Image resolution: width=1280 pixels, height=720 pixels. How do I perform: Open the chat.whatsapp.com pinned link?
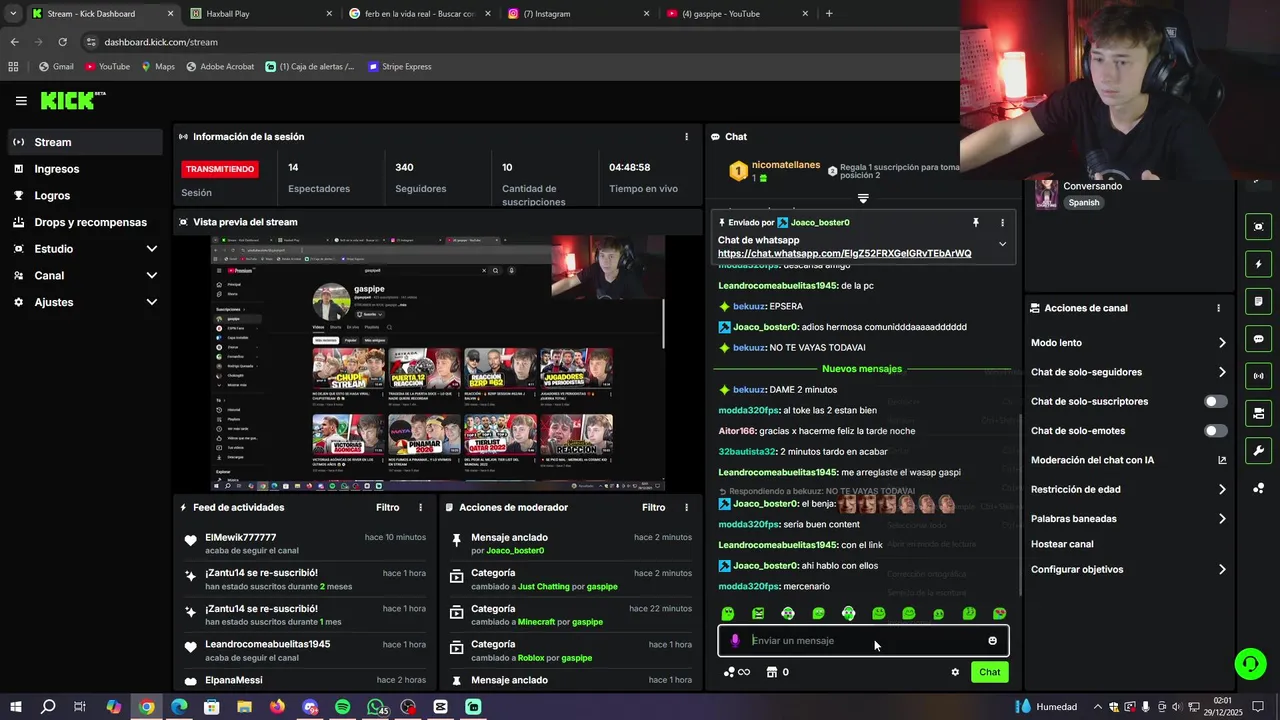(x=844, y=254)
